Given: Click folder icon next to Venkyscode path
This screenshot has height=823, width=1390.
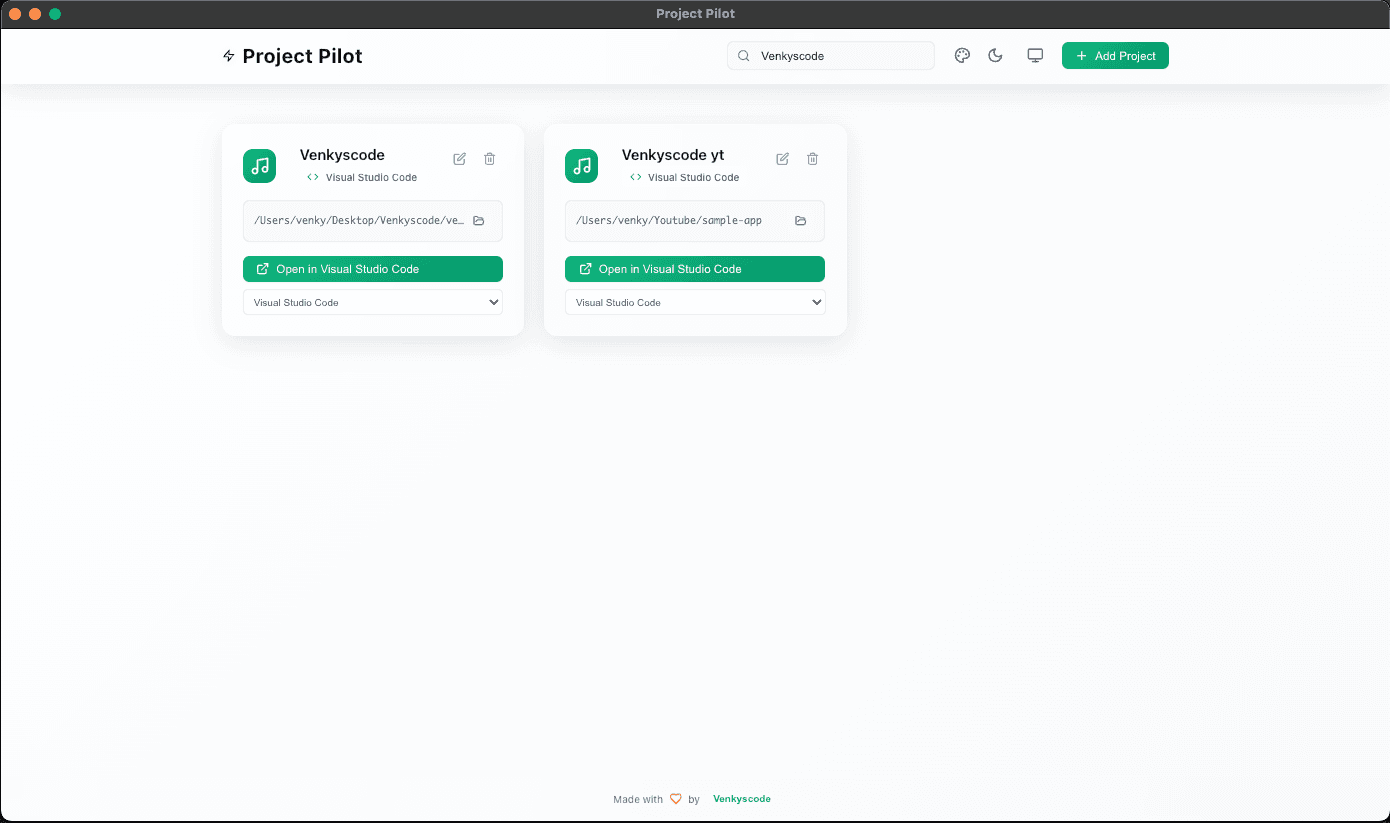Looking at the screenshot, I should click(478, 221).
